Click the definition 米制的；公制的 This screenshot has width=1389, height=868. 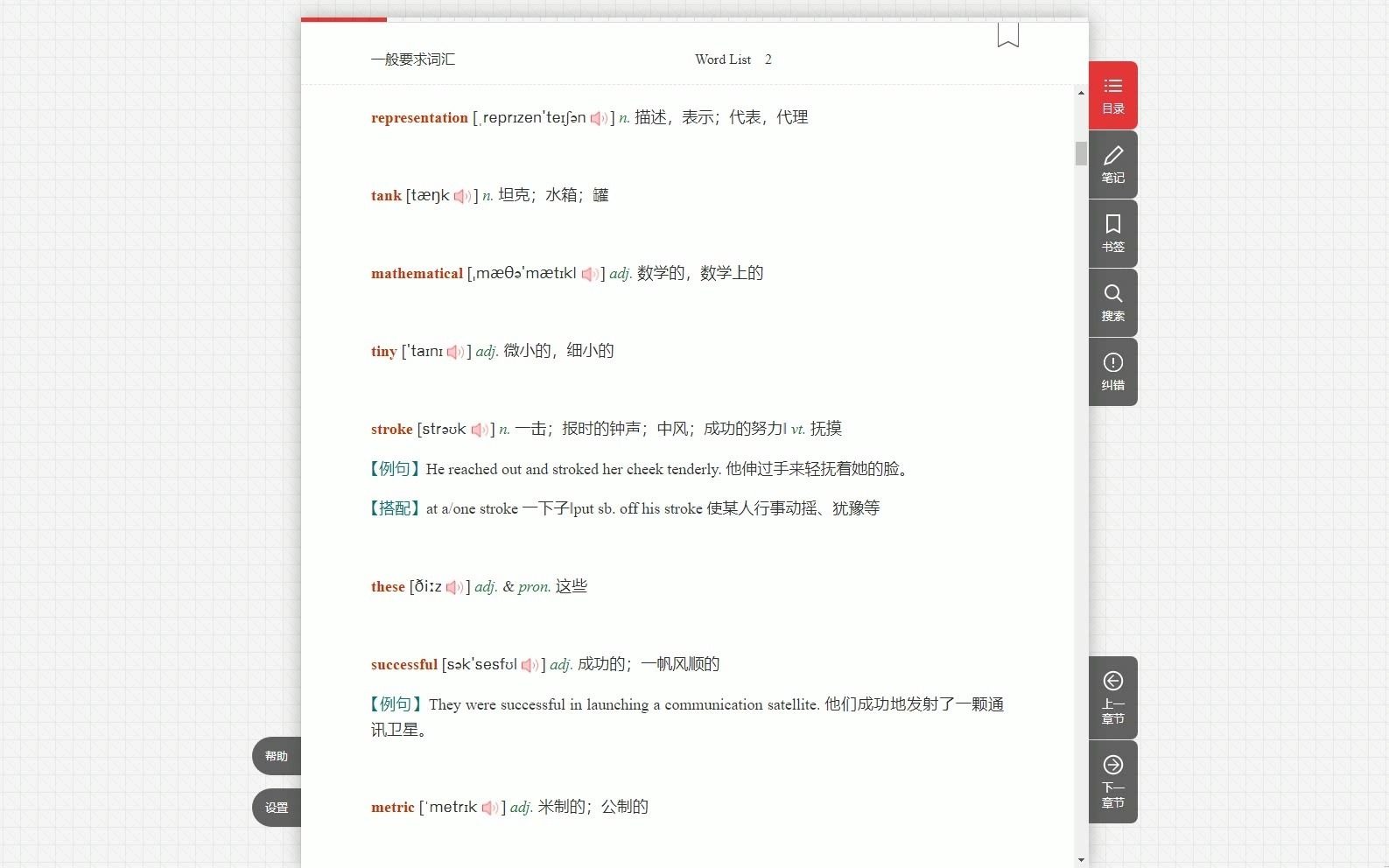point(593,807)
